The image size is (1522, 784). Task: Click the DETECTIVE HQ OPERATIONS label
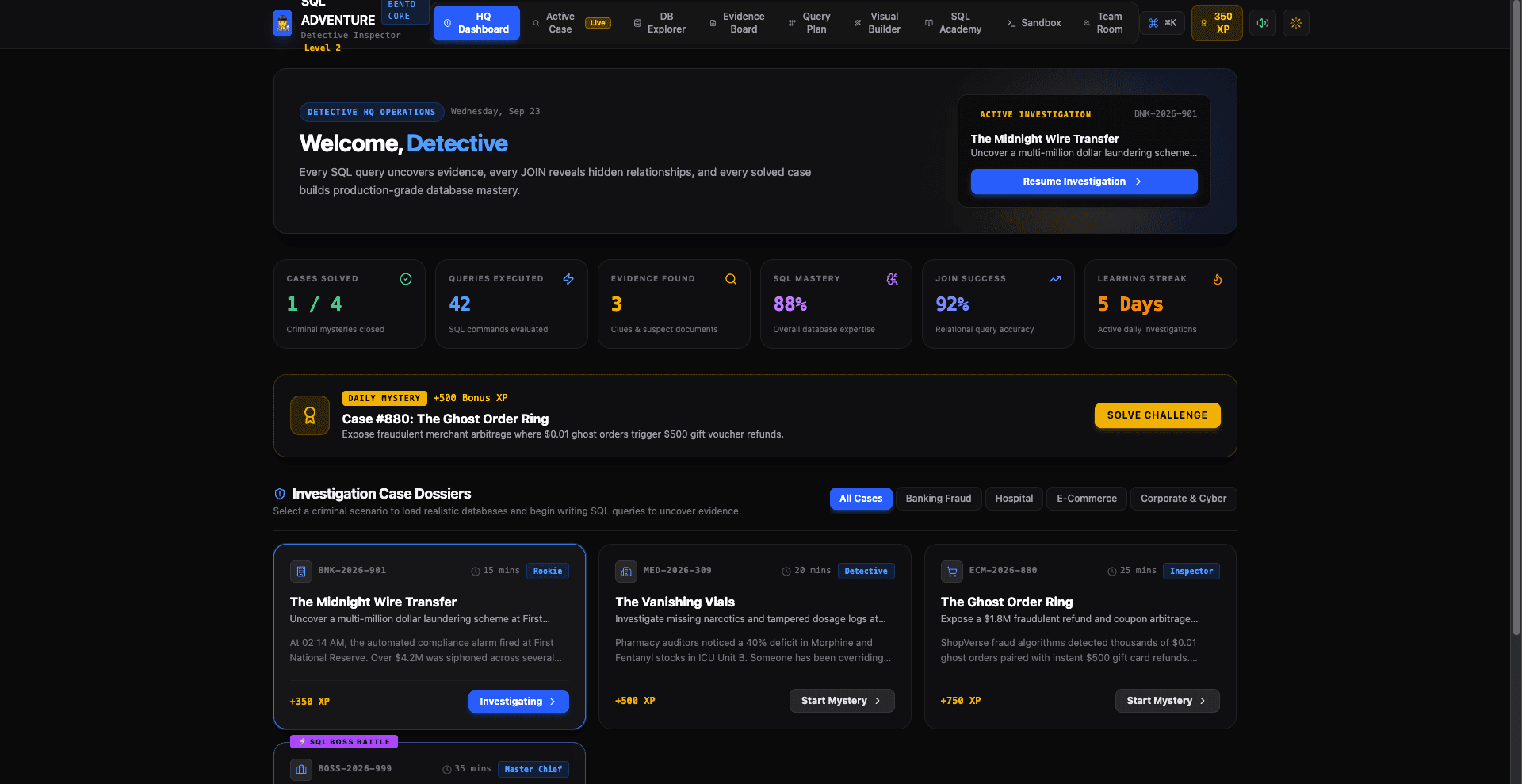tap(372, 112)
